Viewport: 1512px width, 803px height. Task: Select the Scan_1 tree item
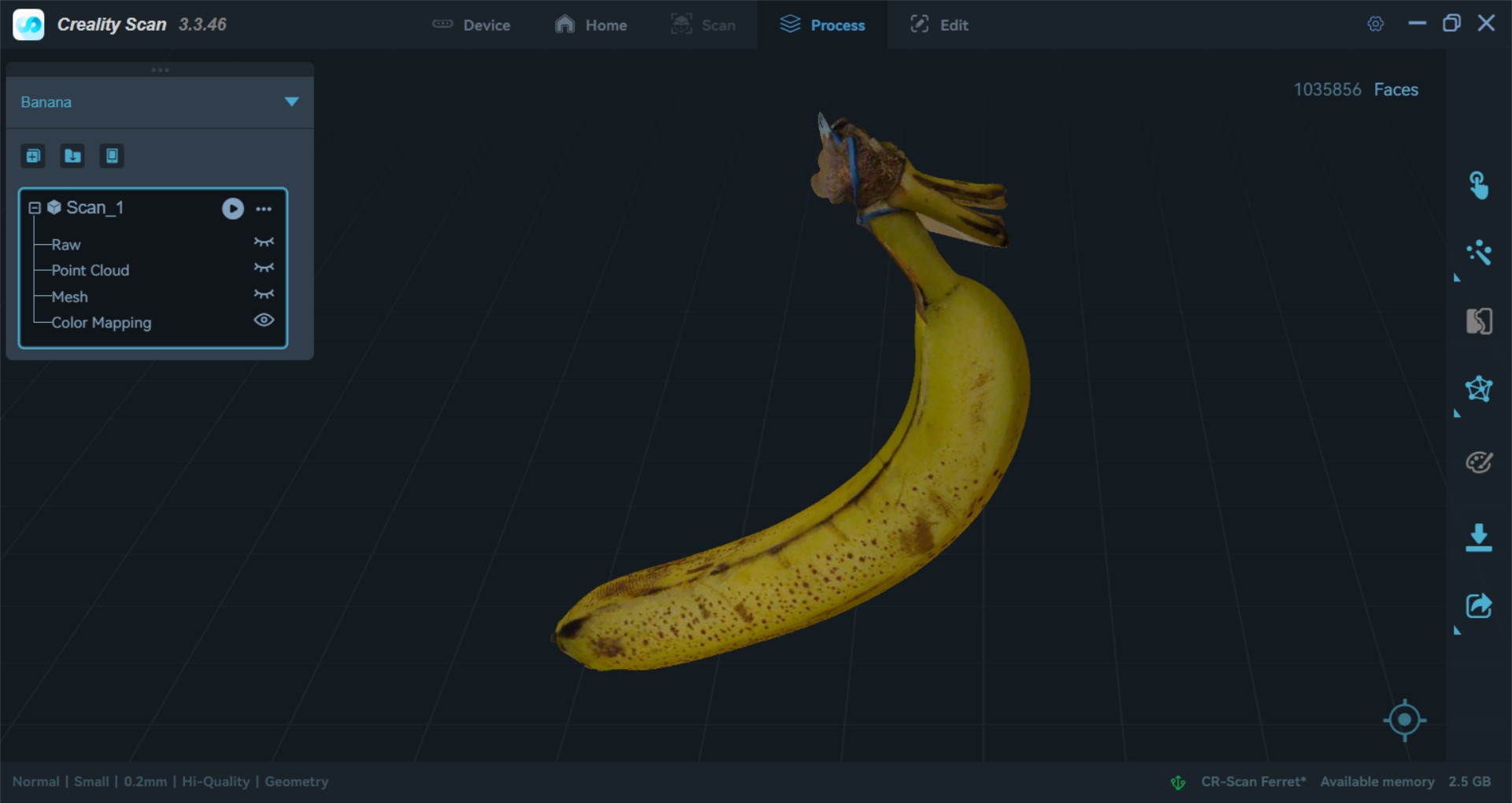pos(94,208)
